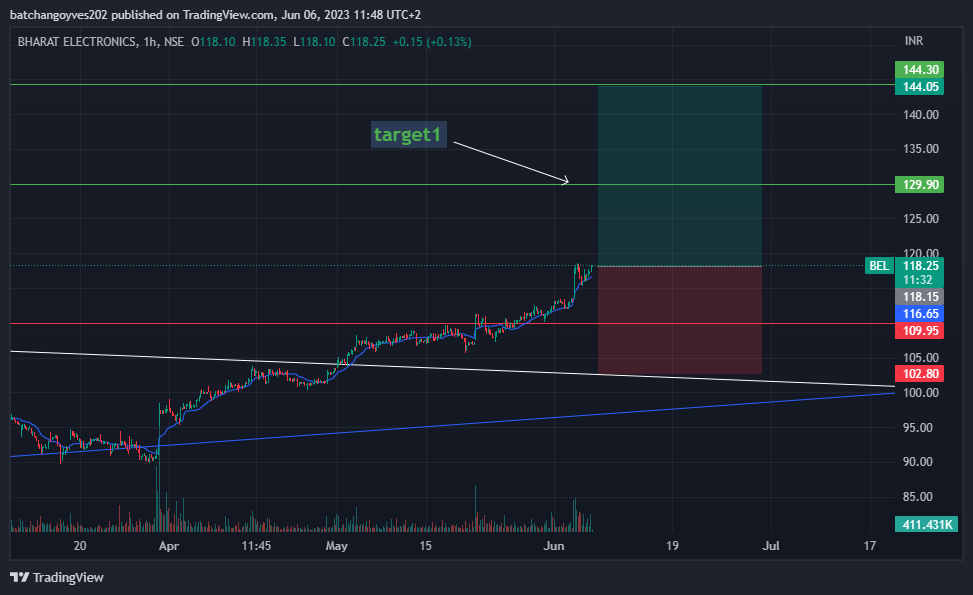Click the close value C118.25
This screenshot has height=595, width=973.
tap(364, 42)
